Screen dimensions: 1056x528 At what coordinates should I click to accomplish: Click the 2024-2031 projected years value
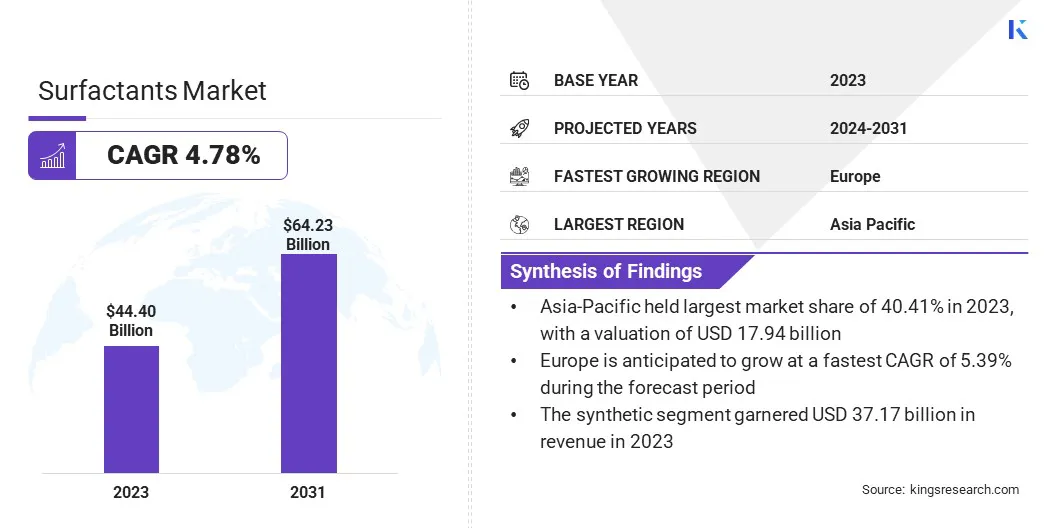(x=868, y=128)
